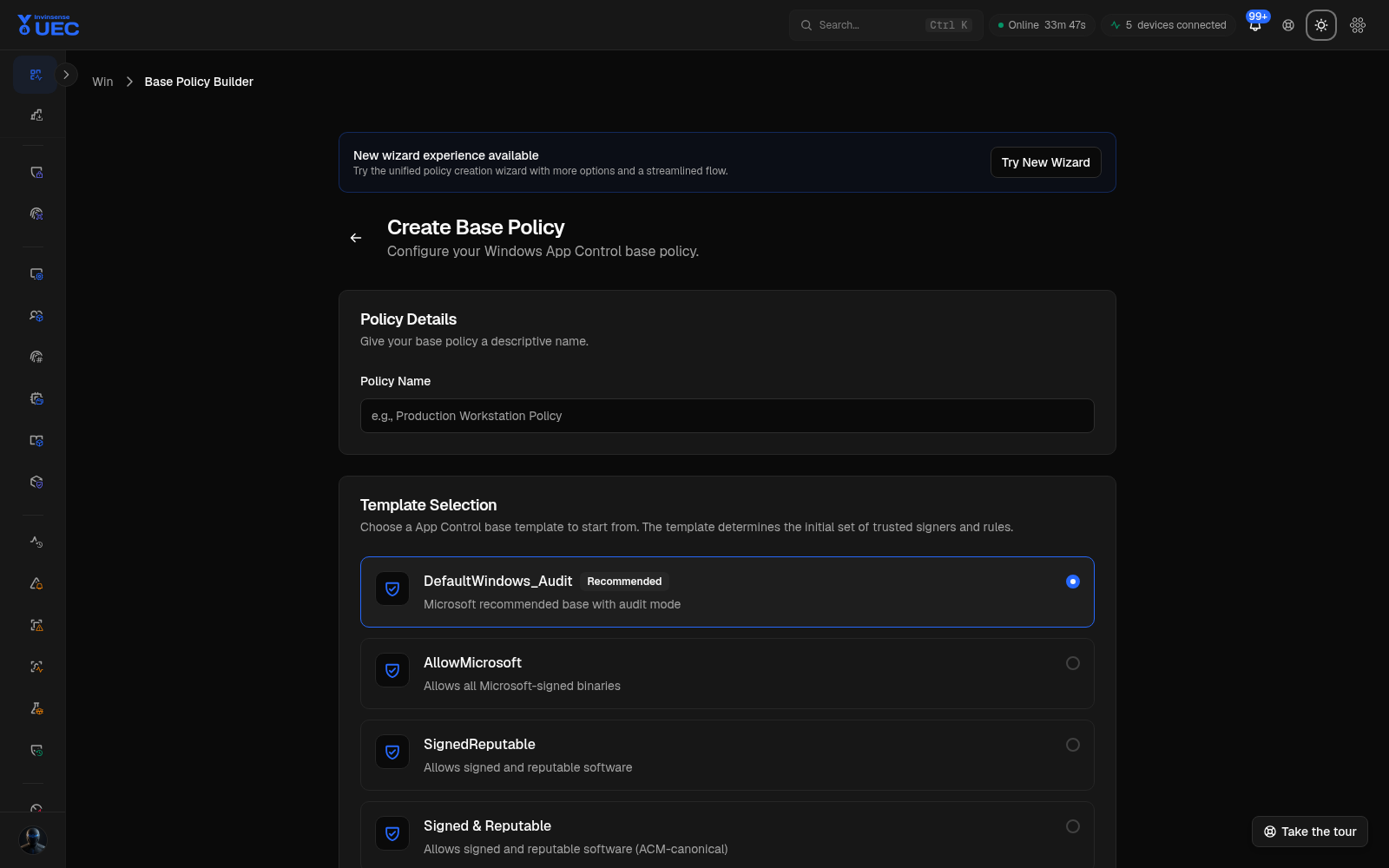
Task: Open the flower-shaped apps icon at top right
Action: pyautogui.click(x=1358, y=25)
